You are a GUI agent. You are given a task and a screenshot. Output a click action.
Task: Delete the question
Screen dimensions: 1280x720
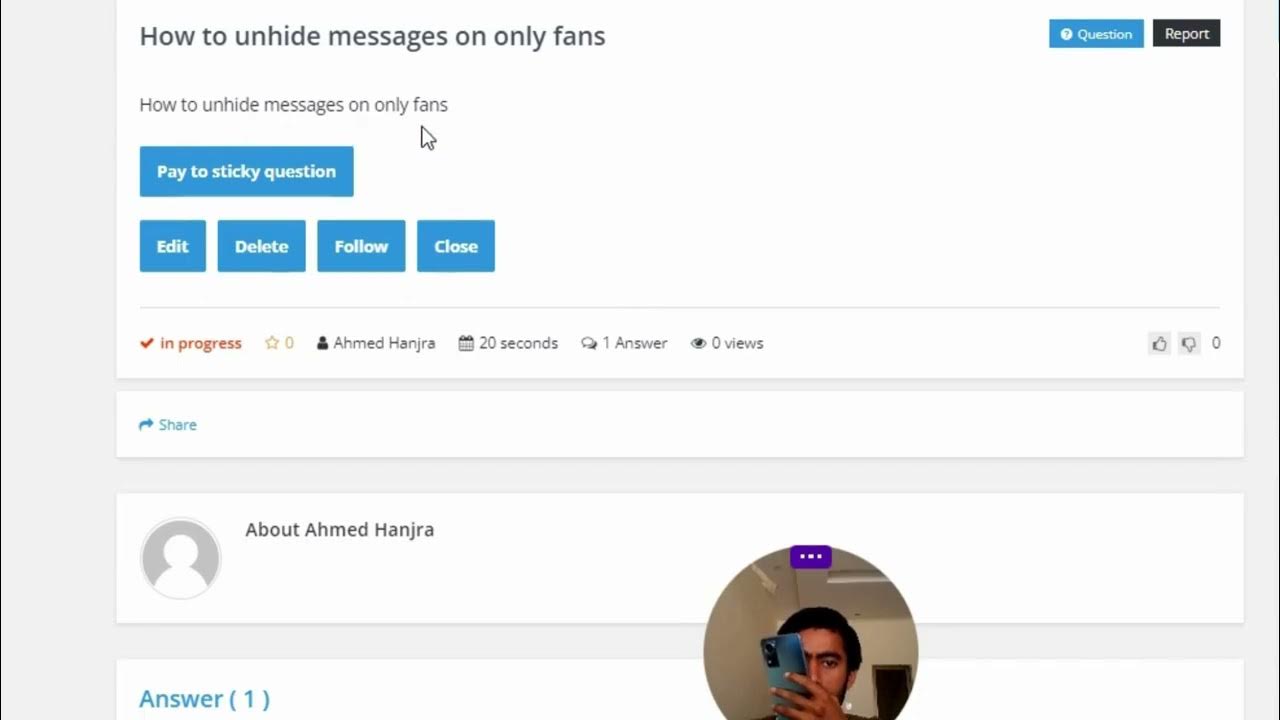tap(261, 246)
